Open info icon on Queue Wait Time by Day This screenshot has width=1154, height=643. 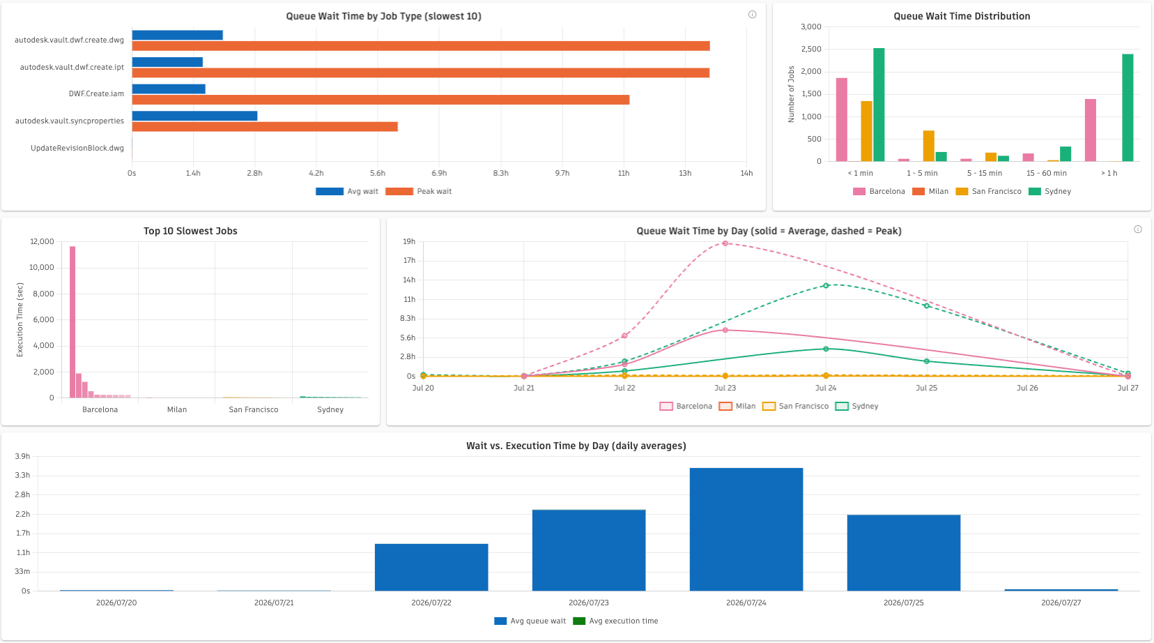click(x=1138, y=230)
